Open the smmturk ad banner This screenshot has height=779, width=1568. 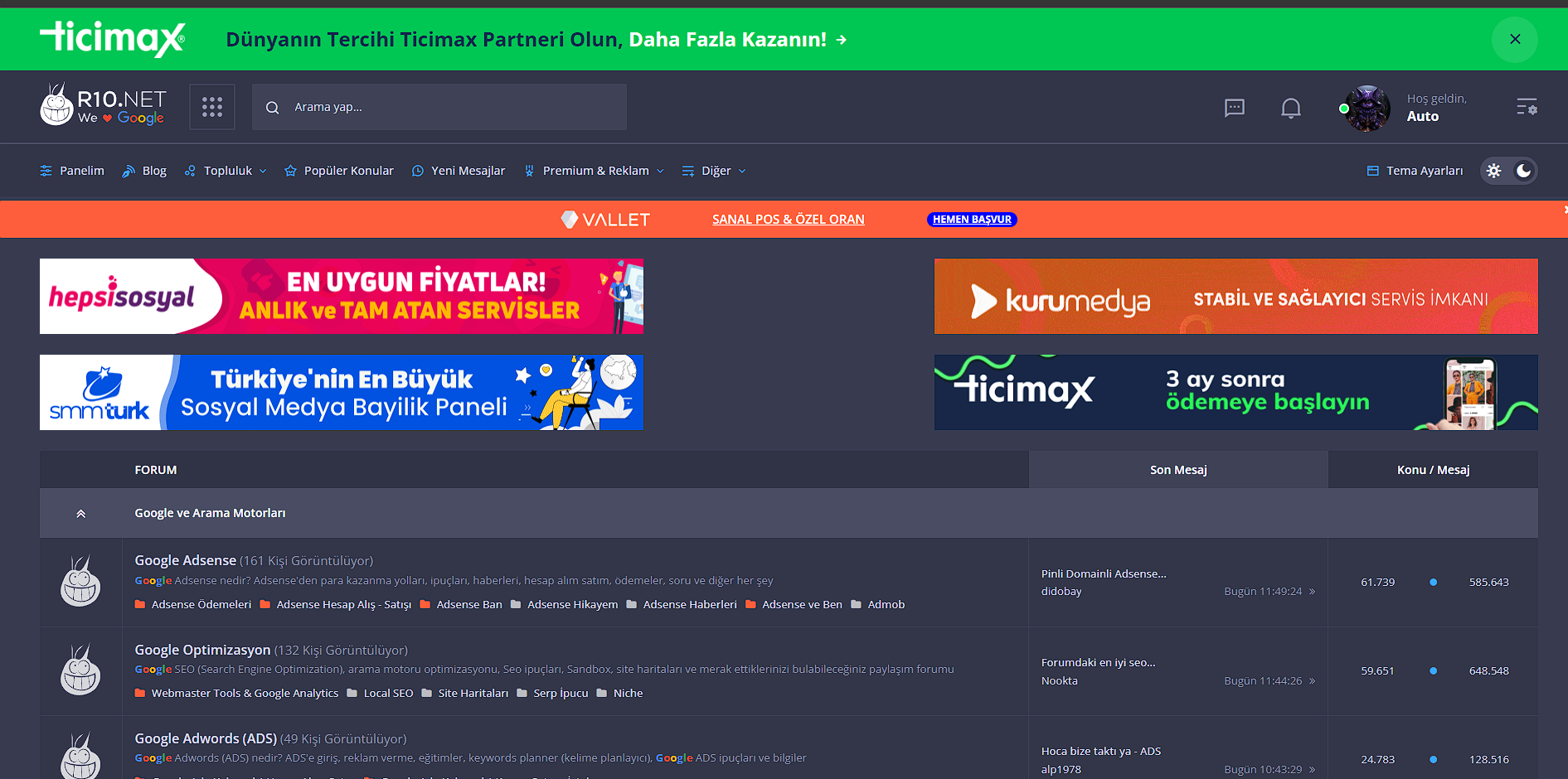click(342, 392)
